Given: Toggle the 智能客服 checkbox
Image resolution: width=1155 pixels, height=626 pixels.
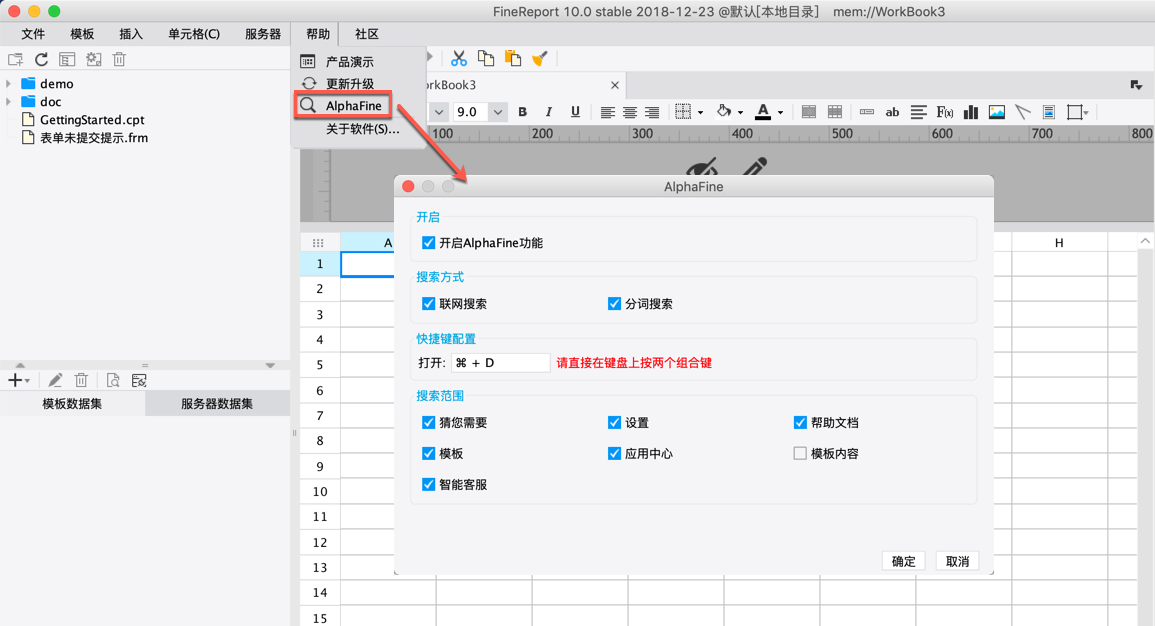Looking at the screenshot, I should point(428,484).
